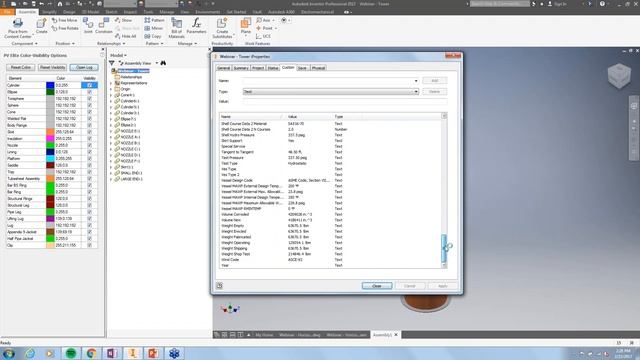Expand the Origin tree node

[111, 89]
